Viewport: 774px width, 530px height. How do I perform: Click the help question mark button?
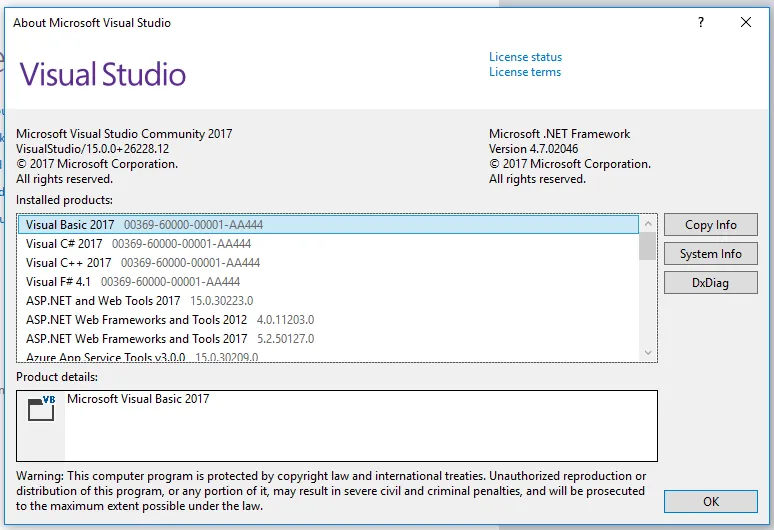click(x=700, y=22)
